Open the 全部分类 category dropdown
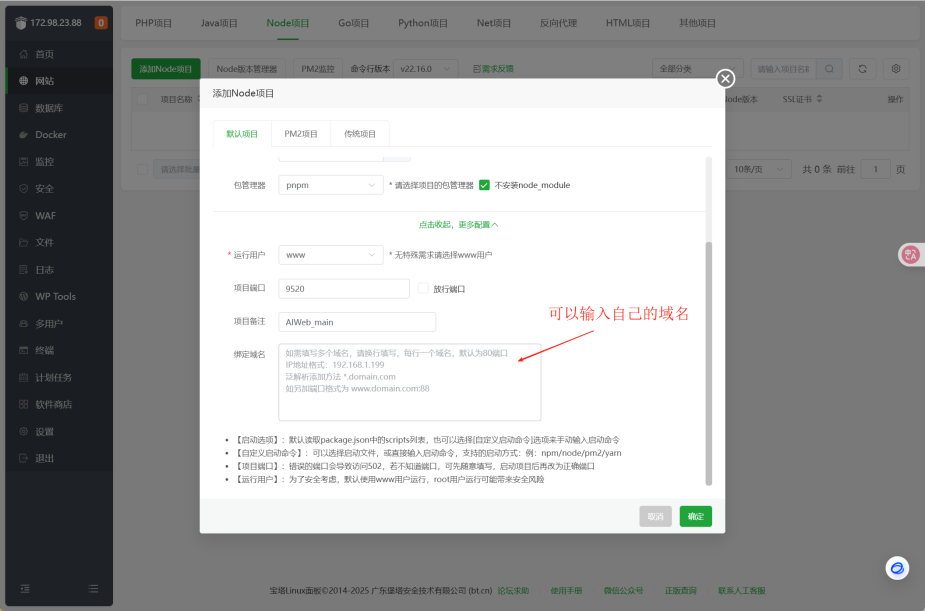Image resolution: width=925 pixels, height=611 pixels. click(697, 69)
